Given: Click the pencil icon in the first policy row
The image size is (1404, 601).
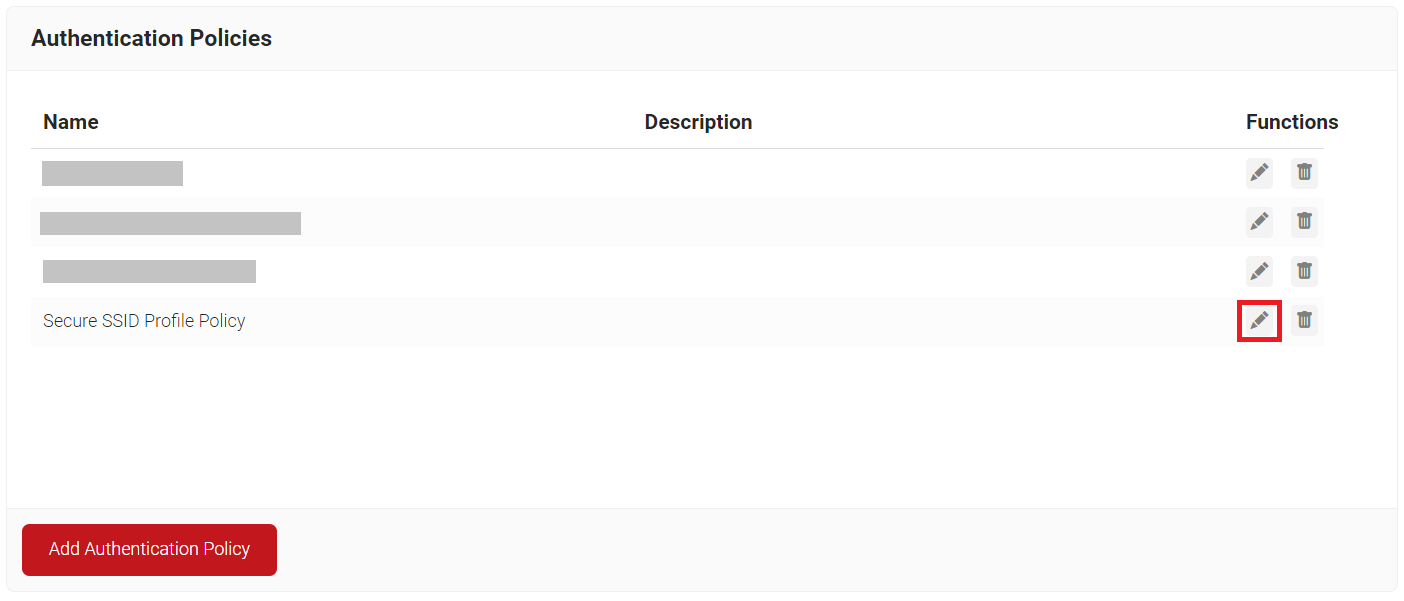Looking at the screenshot, I should coord(1259,173).
